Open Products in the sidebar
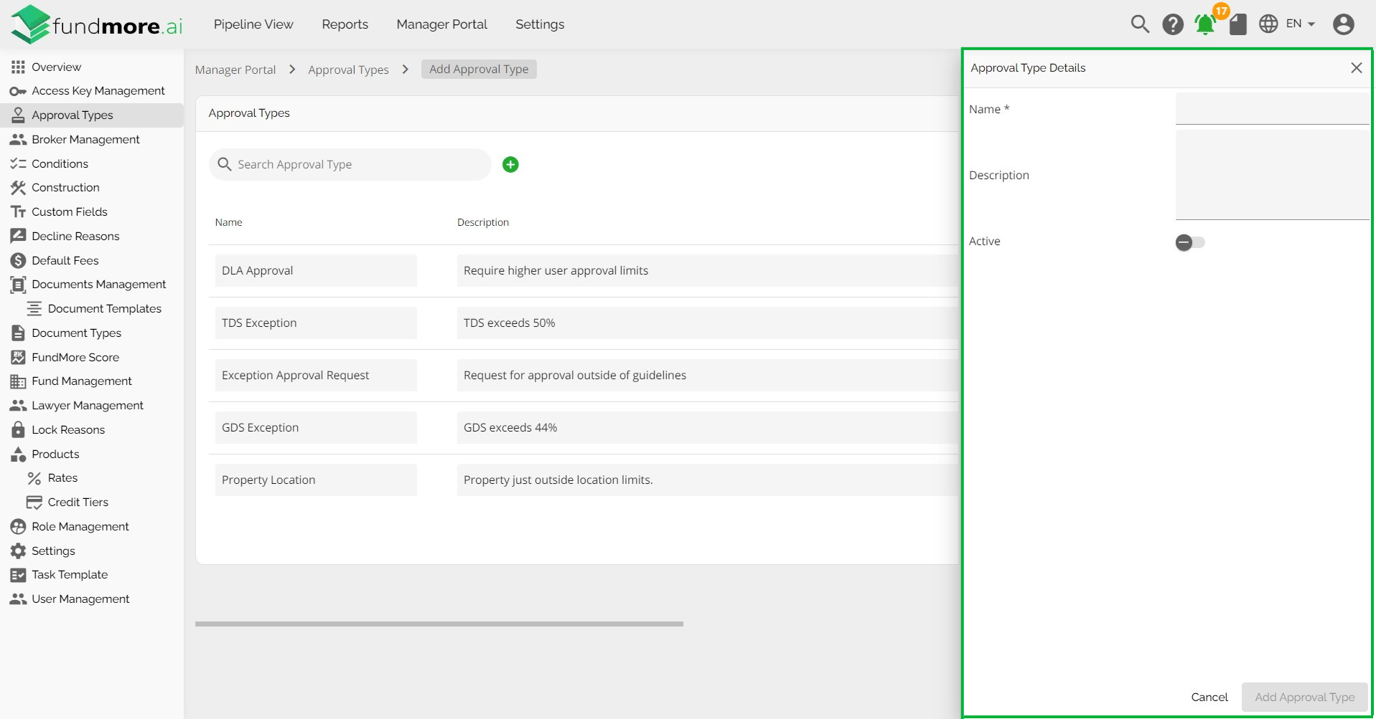 point(55,454)
